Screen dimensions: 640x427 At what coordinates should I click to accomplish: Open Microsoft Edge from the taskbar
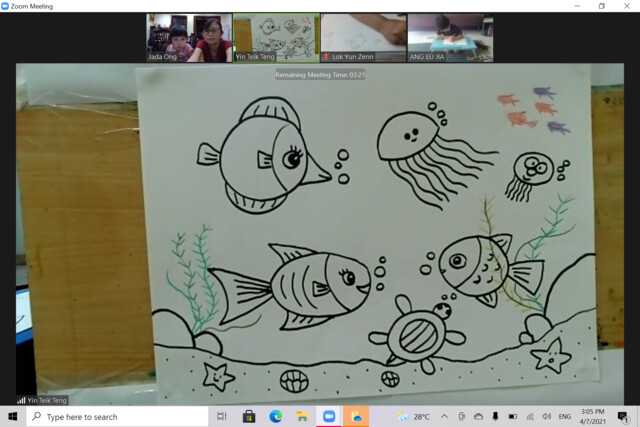pyautogui.click(x=276, y=416)
